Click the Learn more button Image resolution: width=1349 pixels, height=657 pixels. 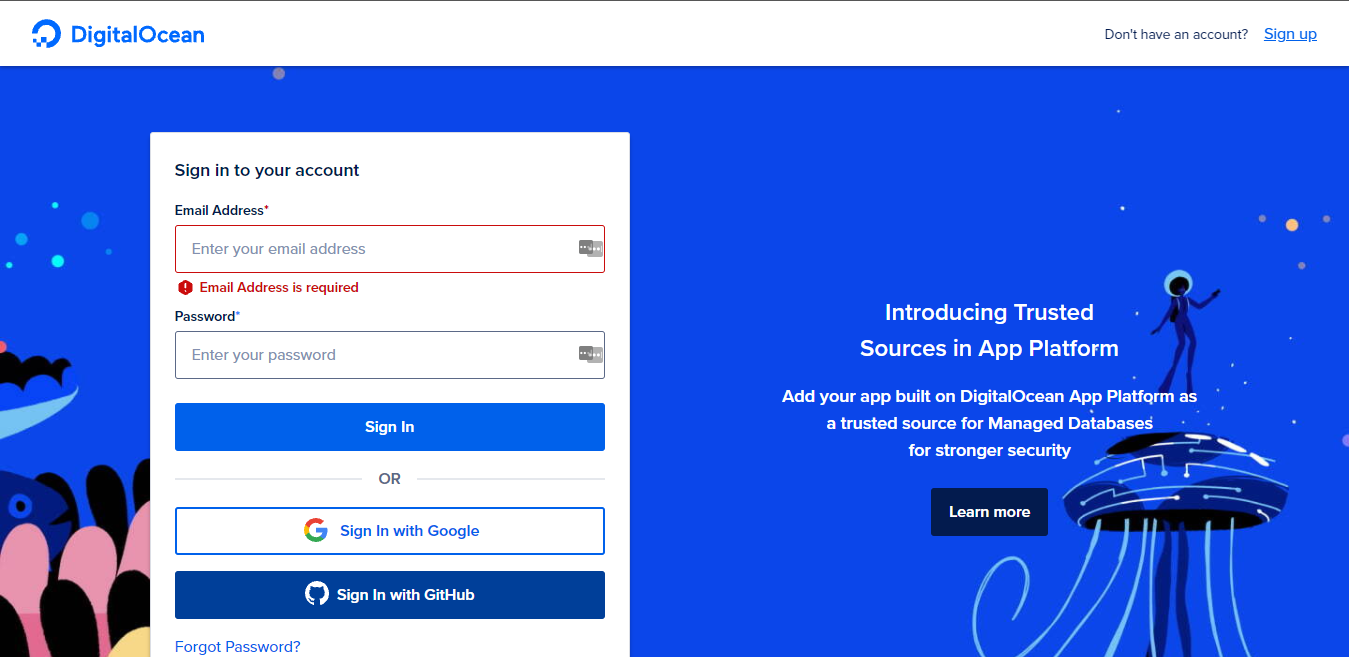tap(989, 512)
